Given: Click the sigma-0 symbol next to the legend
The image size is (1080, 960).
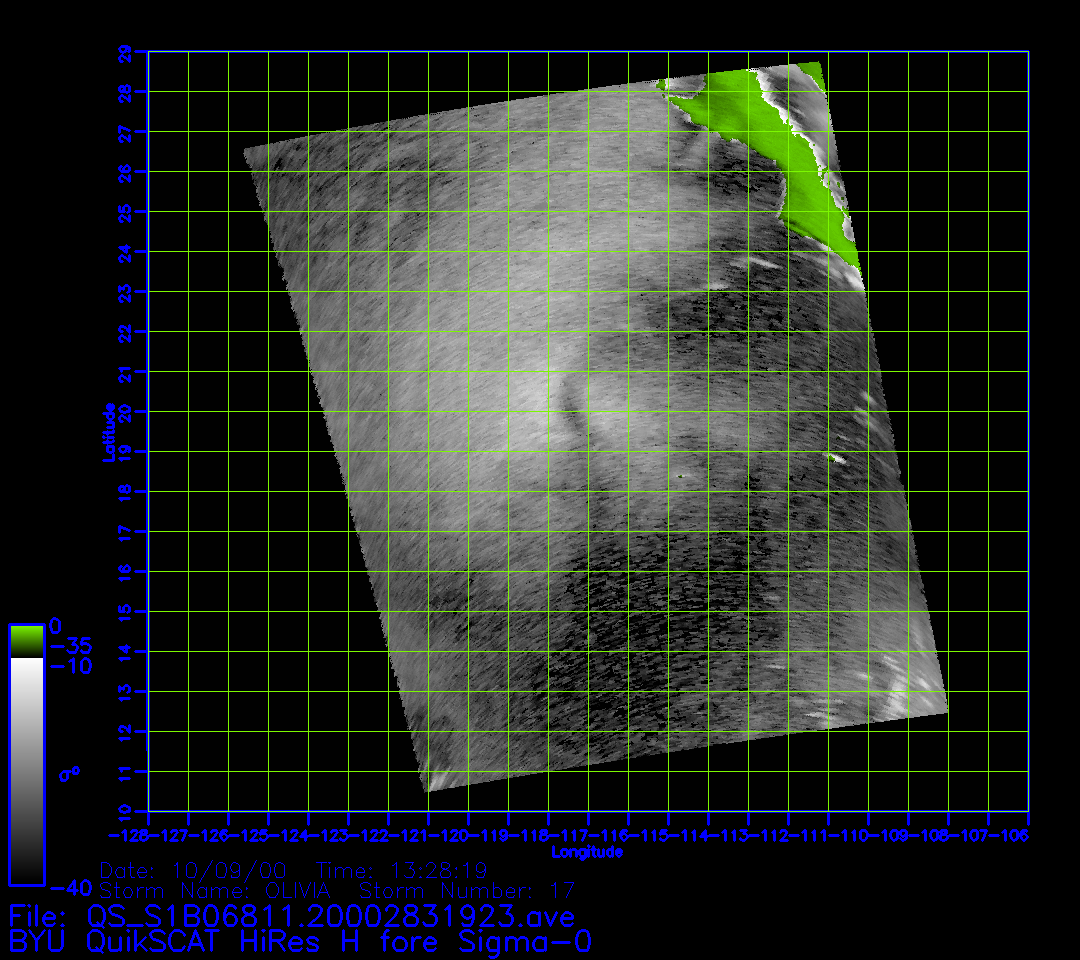Looking at the screenshot, I should click(68, 773).
